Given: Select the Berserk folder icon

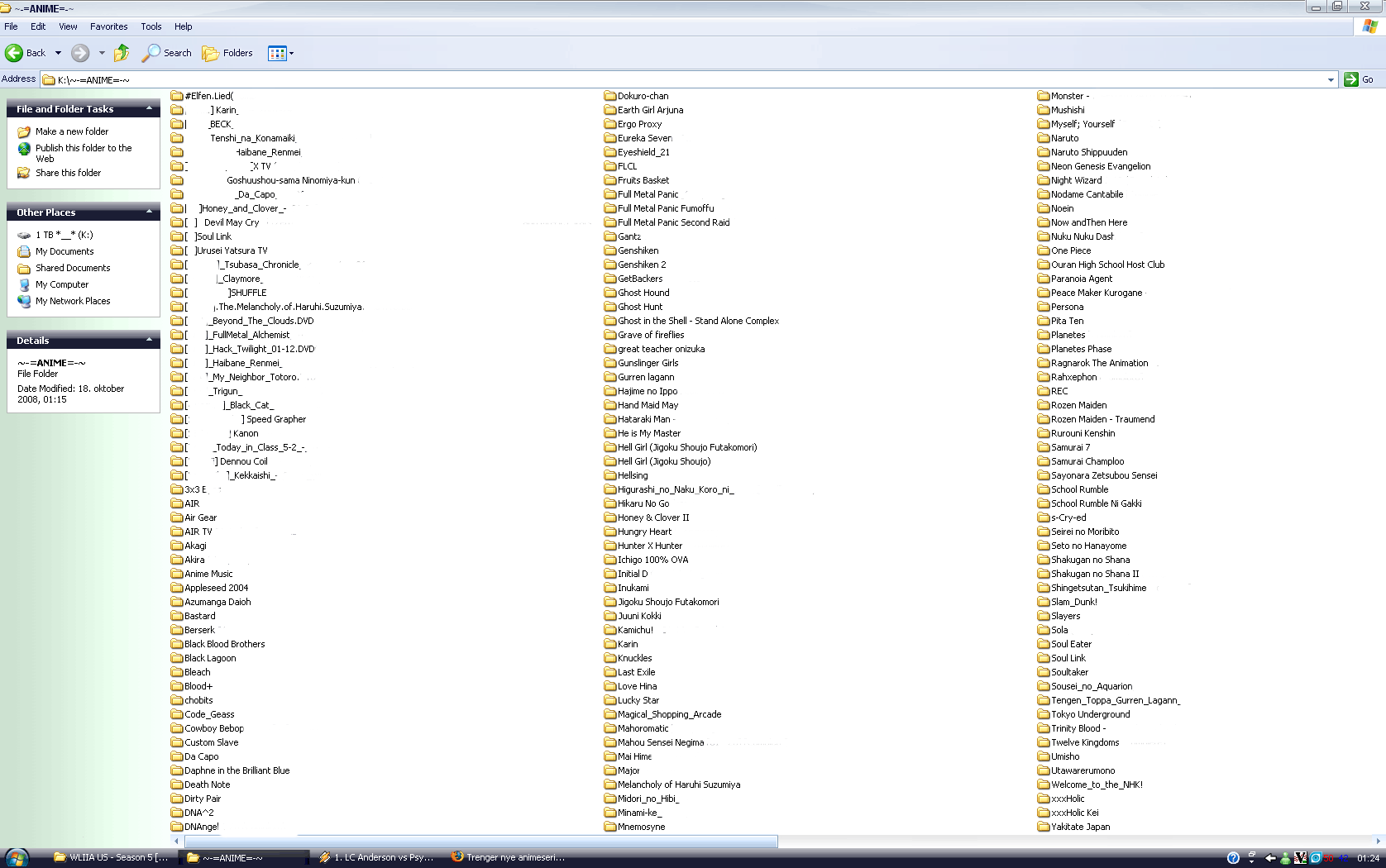Looking at the screenshot, I should [177, 630].
